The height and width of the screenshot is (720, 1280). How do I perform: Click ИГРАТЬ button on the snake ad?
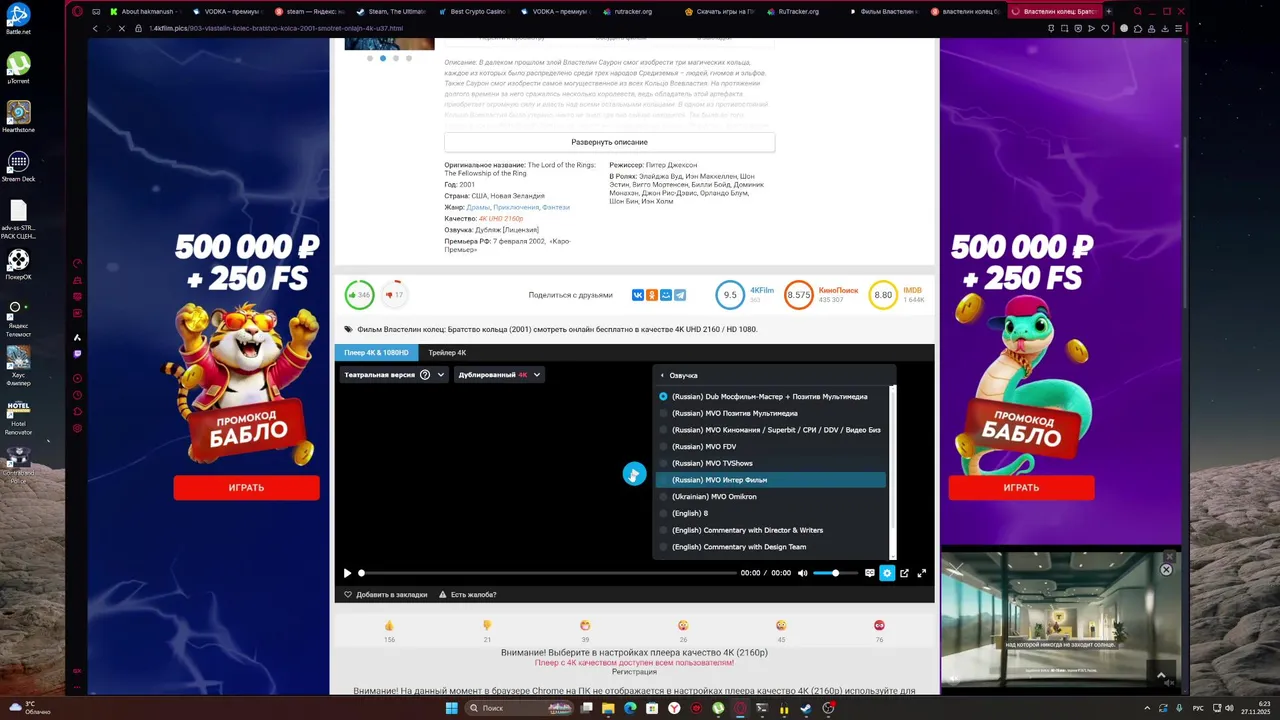[x=1021, y=488]
